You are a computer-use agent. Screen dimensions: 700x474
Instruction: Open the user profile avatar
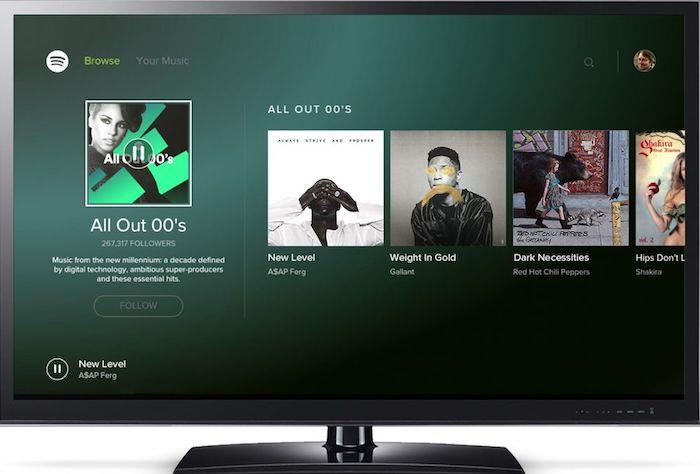[644, 61]
